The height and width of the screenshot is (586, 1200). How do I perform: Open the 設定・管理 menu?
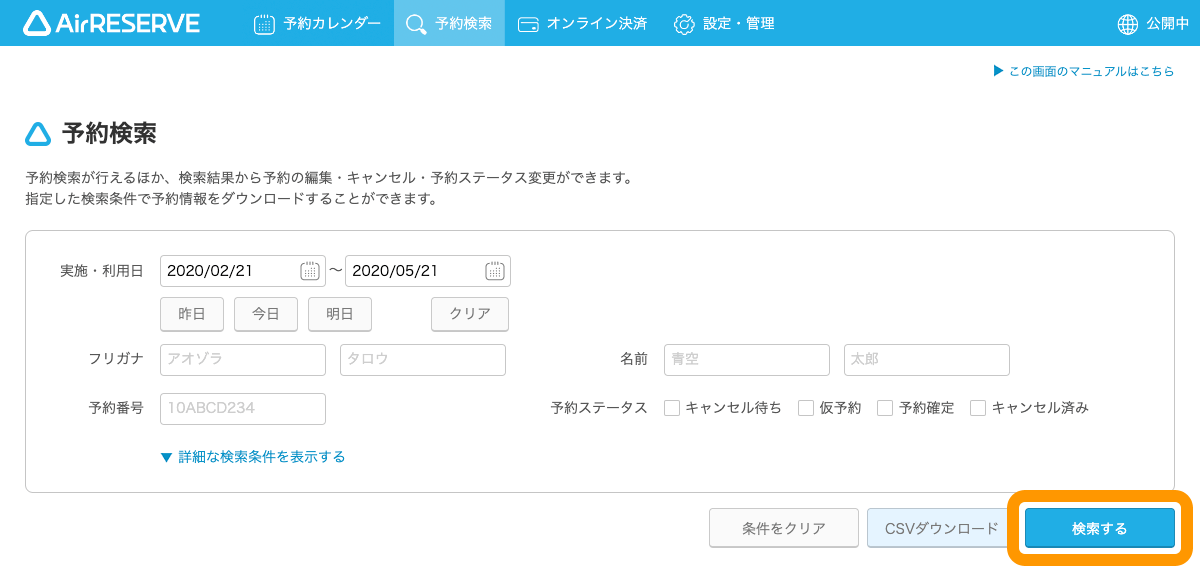(x=724, y=23)
